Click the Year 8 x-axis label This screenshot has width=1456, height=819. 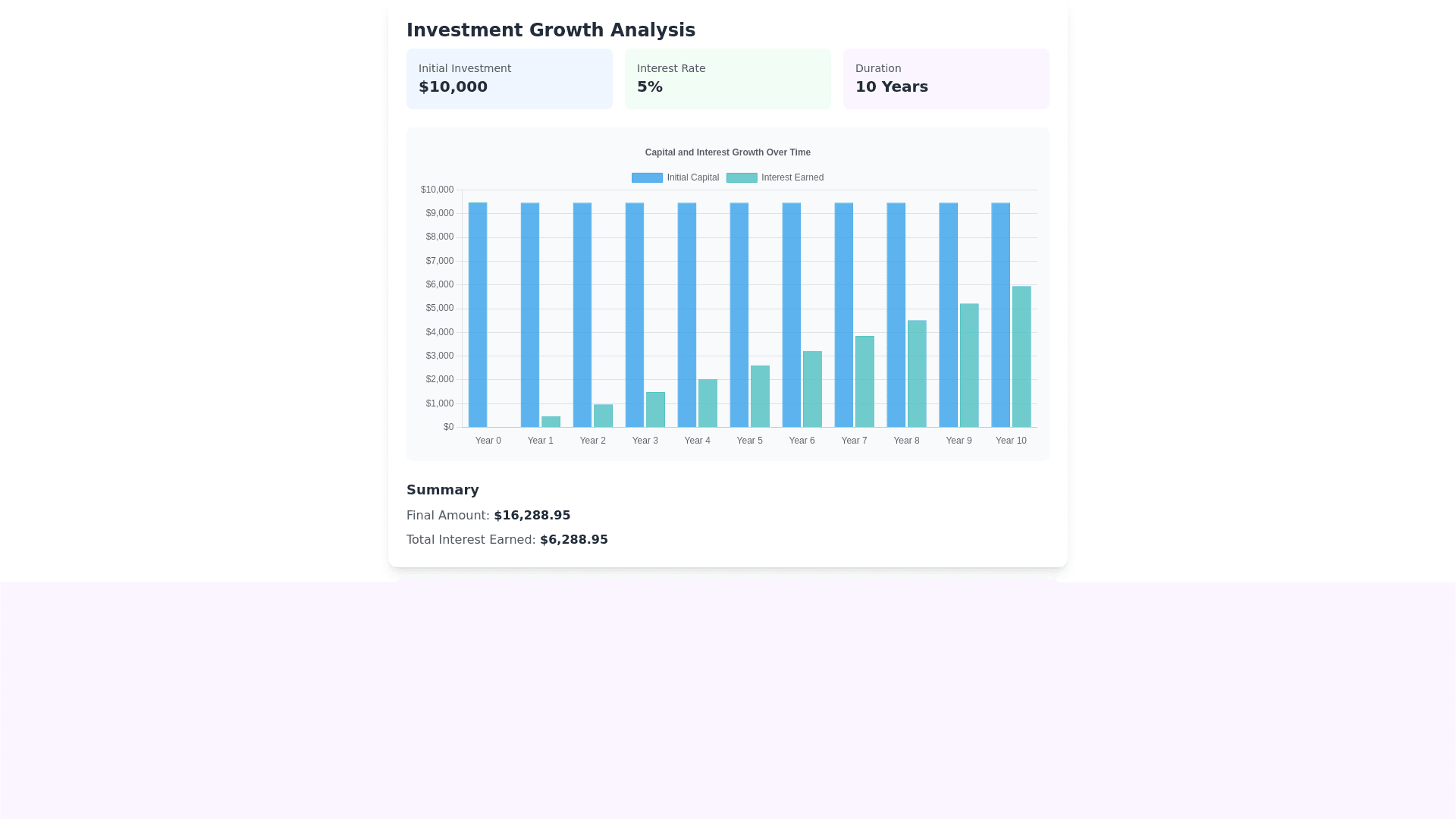point(906,441)
